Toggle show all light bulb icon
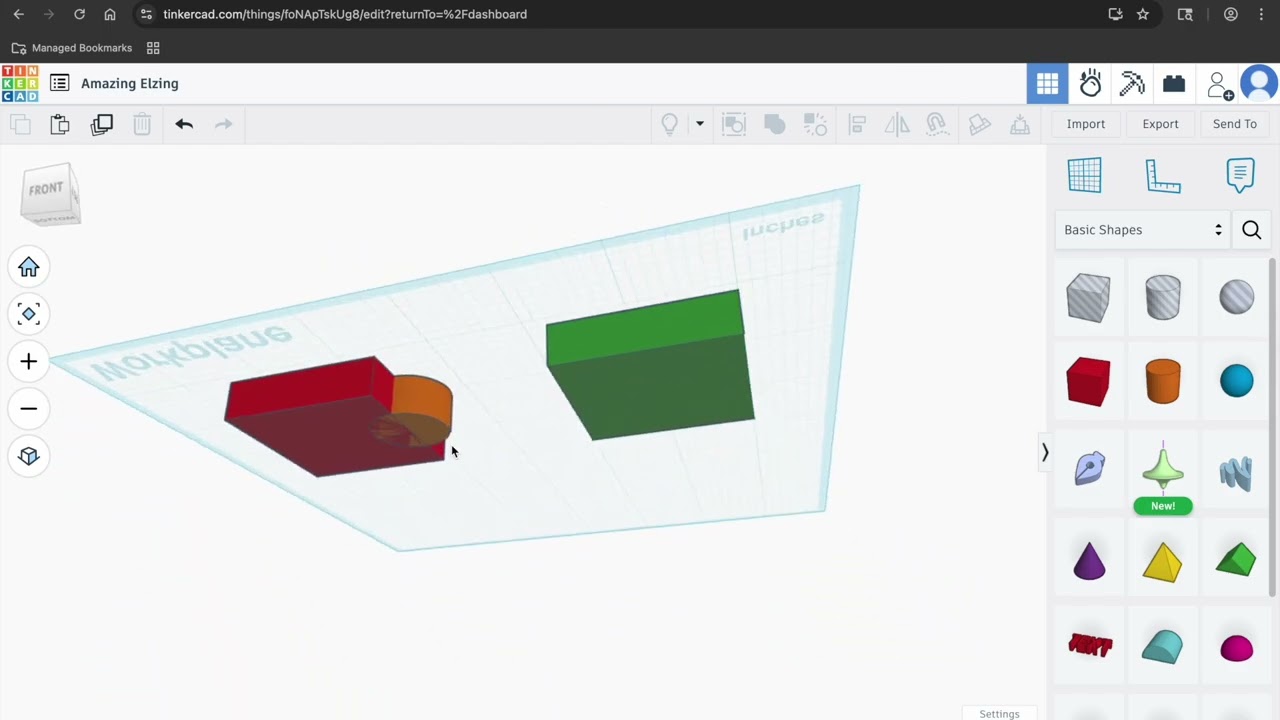Image resolution: width=1280 pixels, height=720 pixels. tap(670, 124)
